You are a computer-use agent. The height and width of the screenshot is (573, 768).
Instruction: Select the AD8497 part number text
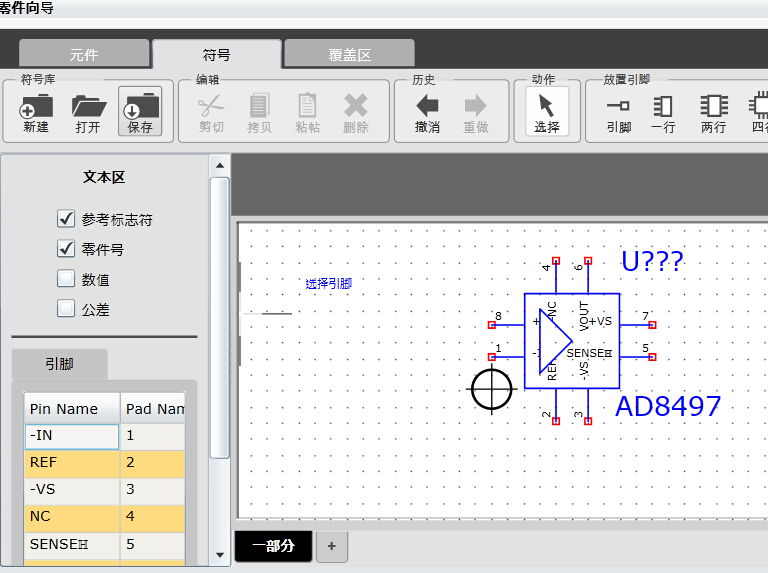[x=668, y=406]
